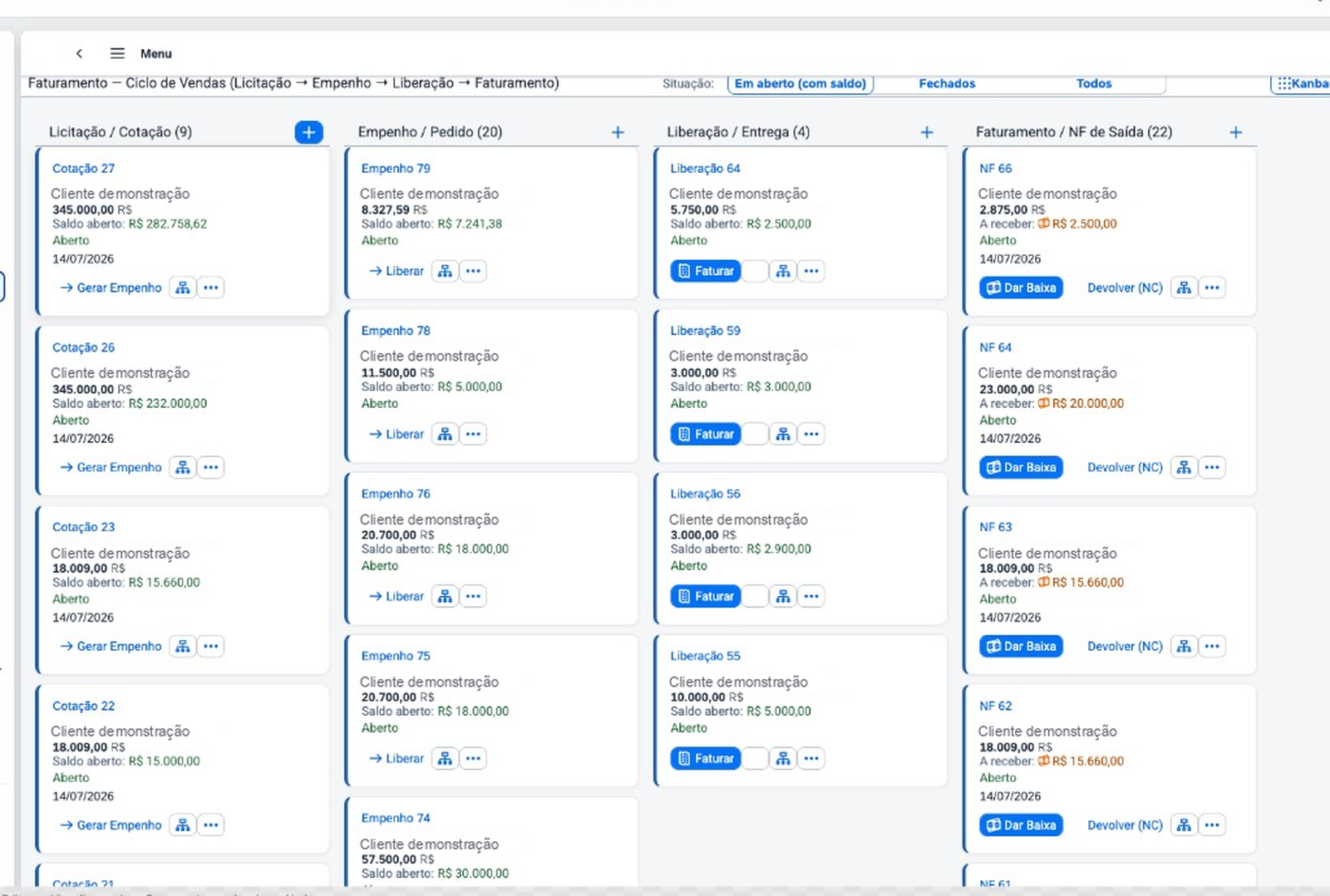This screenshot has height=896, width=1330.
Task: Click Gerar Empenho on Cotação 26
Action: click(111, 467)
